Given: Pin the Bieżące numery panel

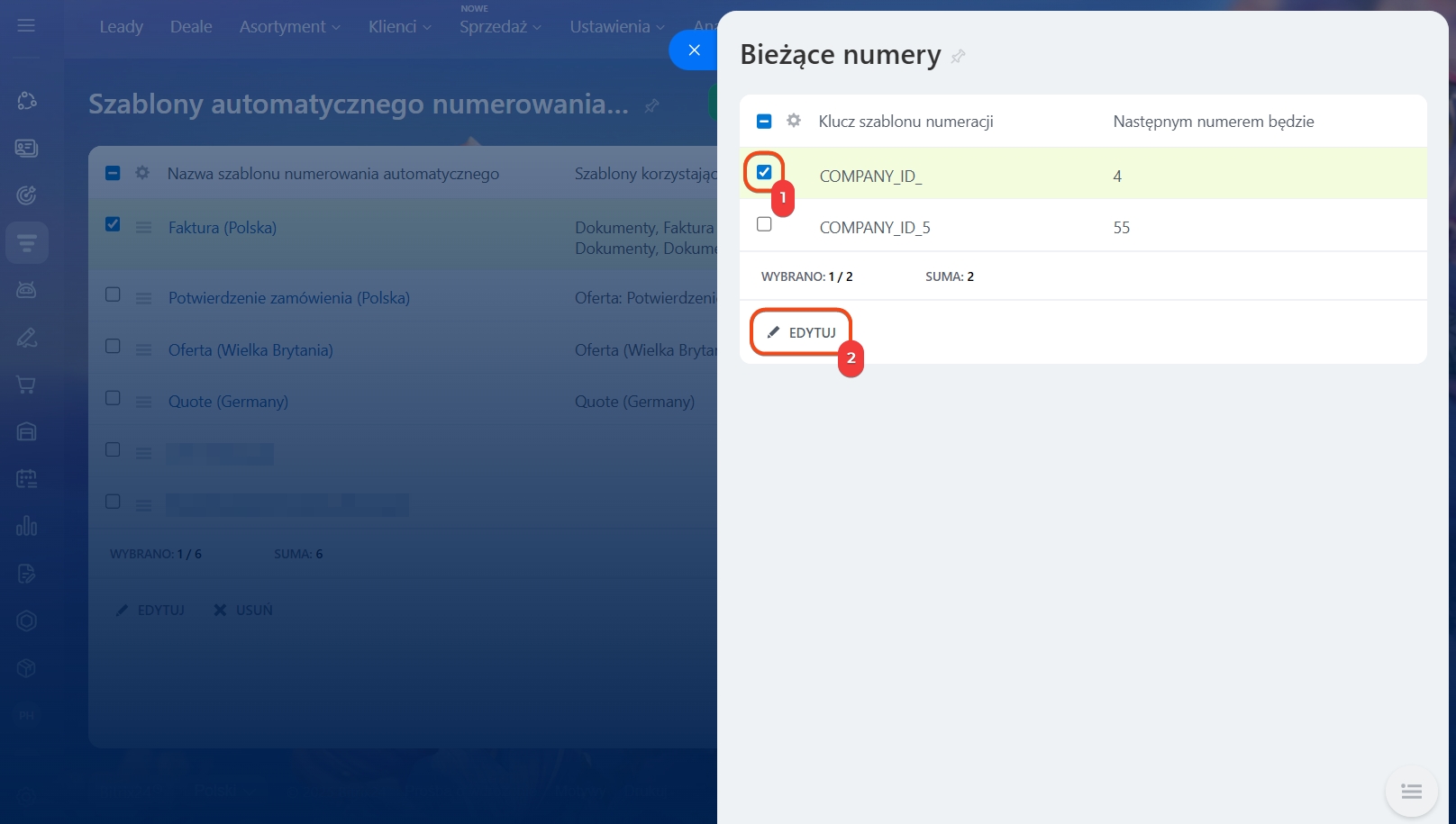Looking at the screenshot, I should [958, 56].
